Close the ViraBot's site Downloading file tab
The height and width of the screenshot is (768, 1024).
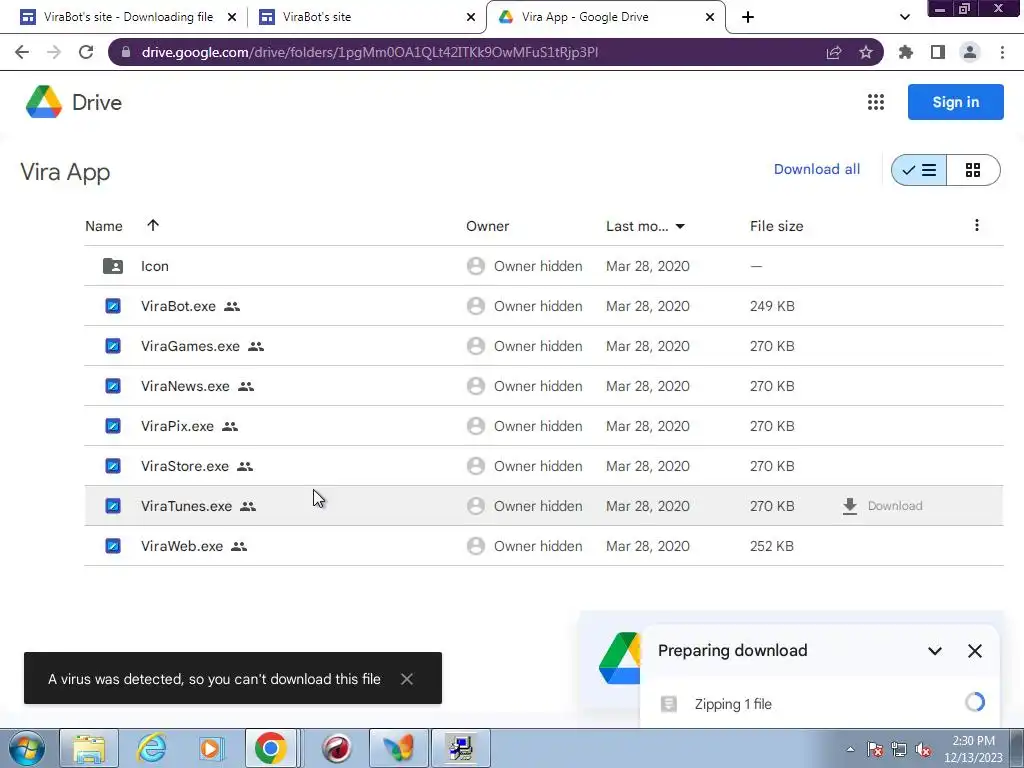tap(232, 17)
